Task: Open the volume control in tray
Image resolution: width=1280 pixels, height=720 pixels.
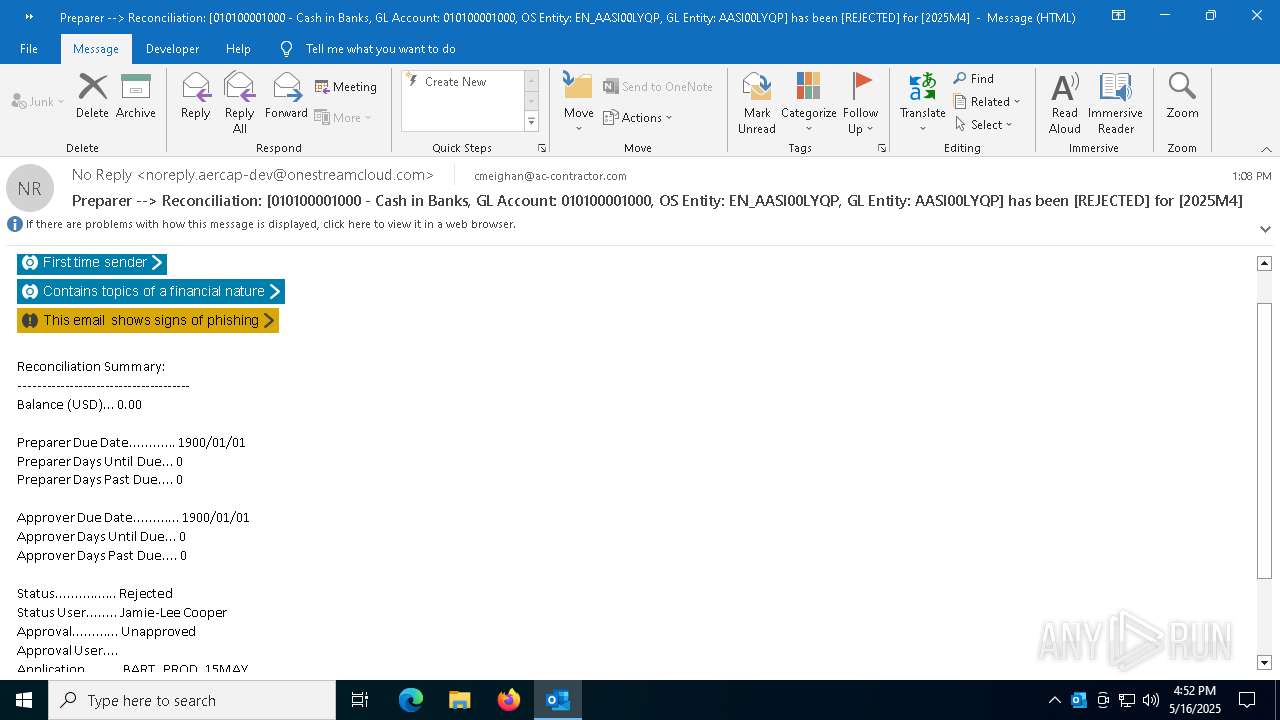Action: pos(1150,700)
